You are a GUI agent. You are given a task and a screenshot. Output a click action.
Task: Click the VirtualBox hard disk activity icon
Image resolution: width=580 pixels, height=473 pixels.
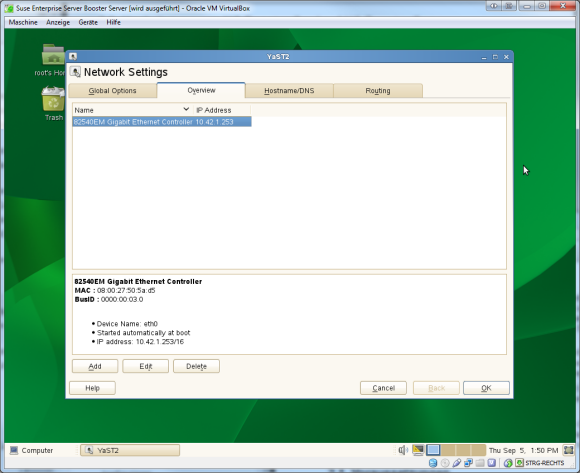point(433,463)
